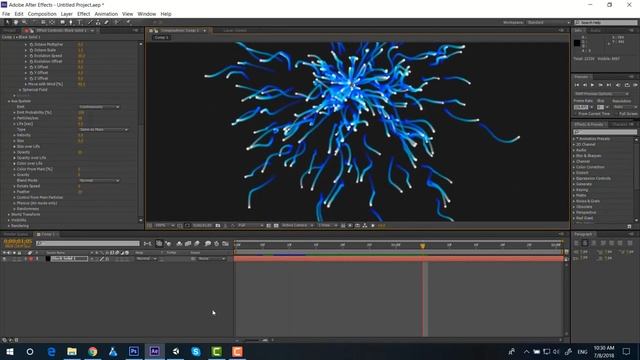Viewport: 640px width, 360px height.
Task: Expand Generate effects category
Action: point(574,184)
